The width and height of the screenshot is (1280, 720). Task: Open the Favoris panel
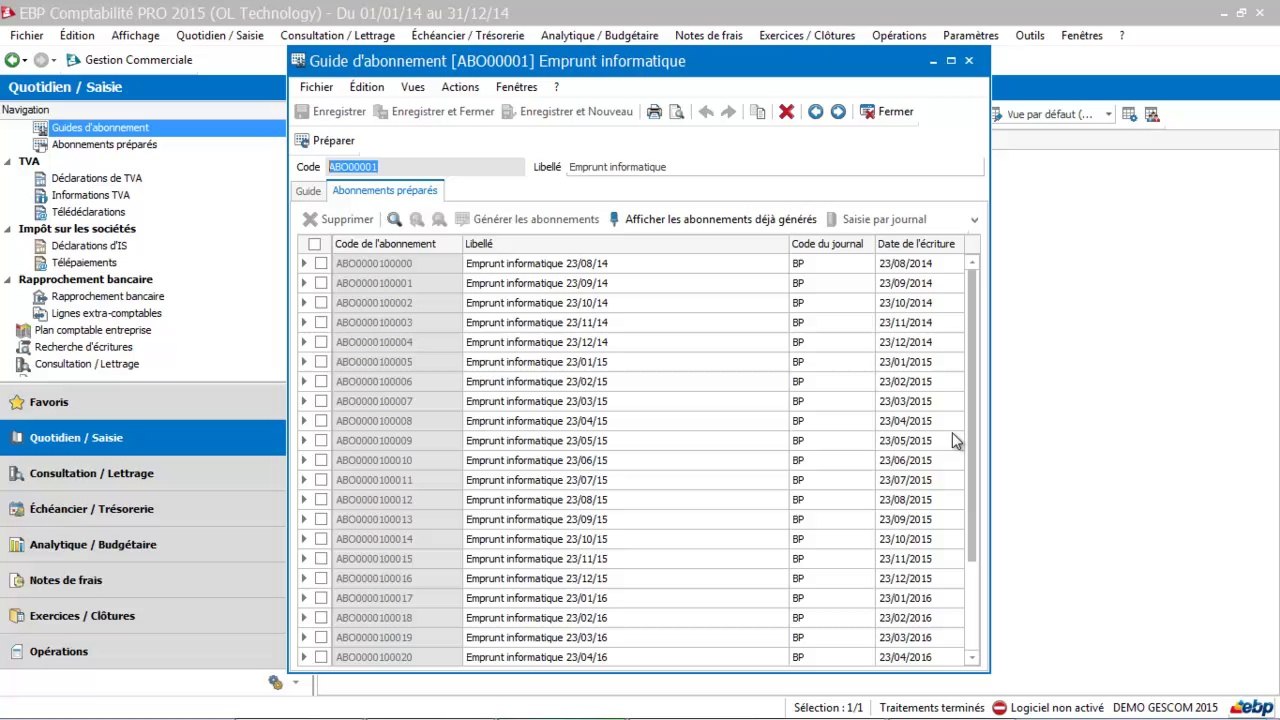coord(143,402)
